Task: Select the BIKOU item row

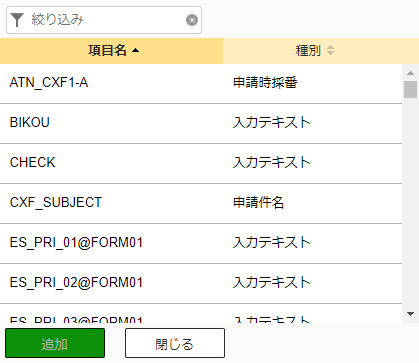Action: [201, 123]
